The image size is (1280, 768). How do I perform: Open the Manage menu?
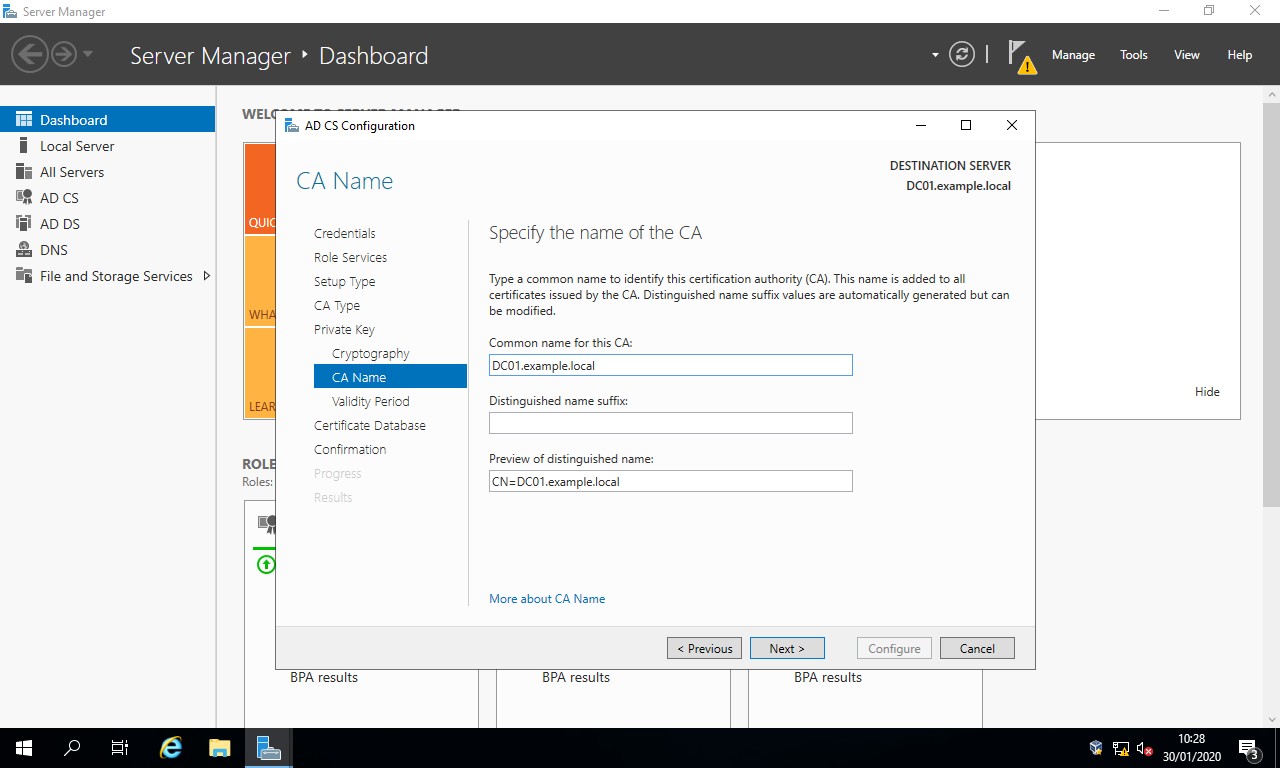click(x=1073, y=55)
